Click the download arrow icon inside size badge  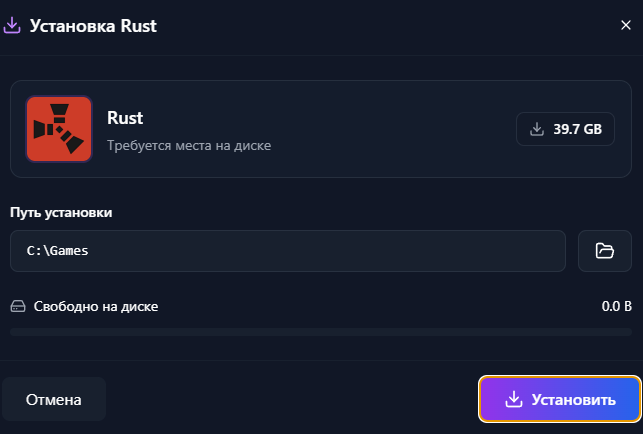tap(536, 129)
